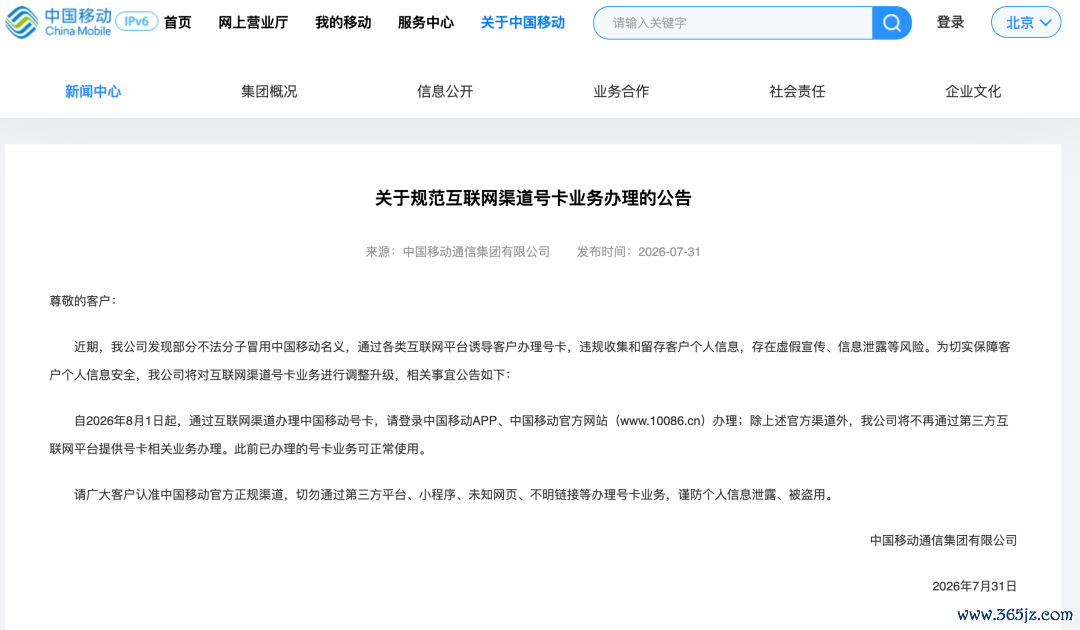Click the IPv6 badge
This screenshot has width=1080, height=630.
(x=136, y=22)
